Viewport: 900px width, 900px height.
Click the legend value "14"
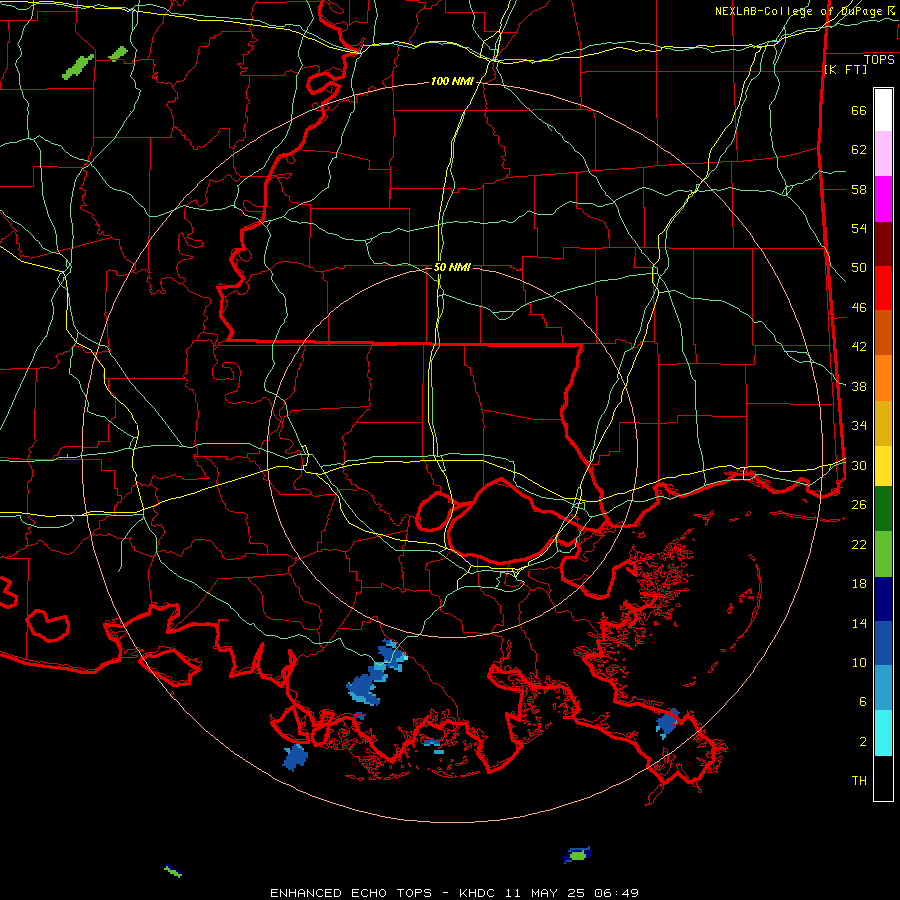tap(859, 623)
